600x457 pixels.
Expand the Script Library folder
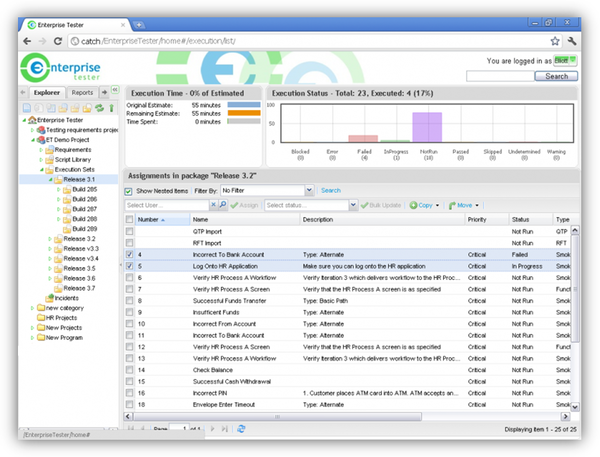41,160
